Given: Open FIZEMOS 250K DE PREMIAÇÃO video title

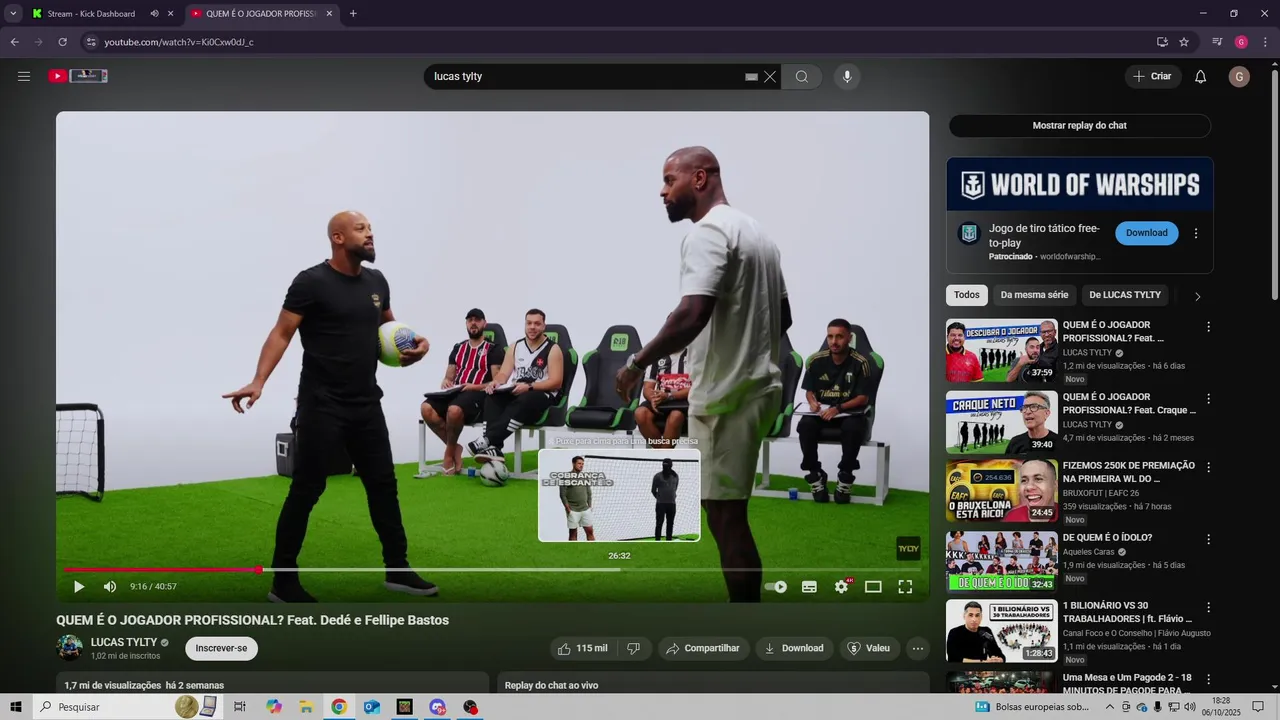Looking at the screenshot, I should (x=1128, y=472).
